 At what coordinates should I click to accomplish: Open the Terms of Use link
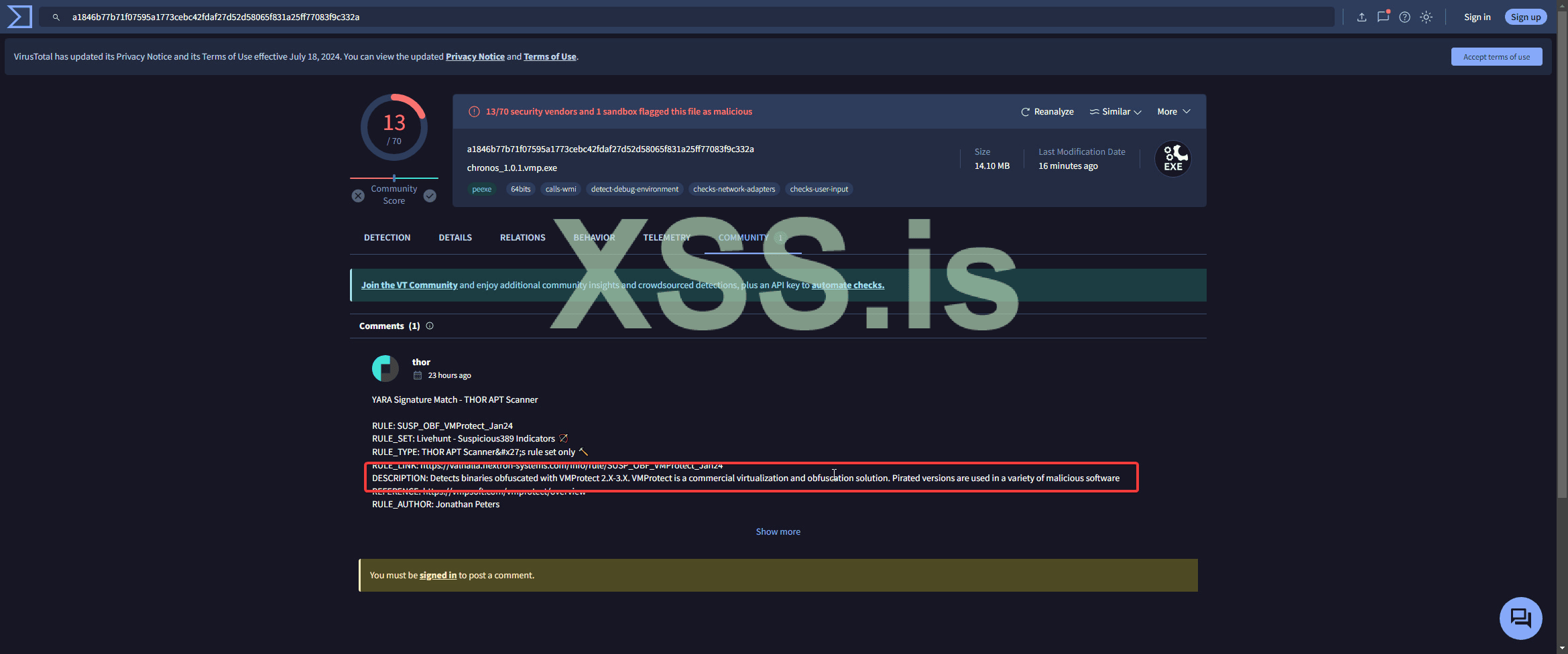(x=550, y=57)
